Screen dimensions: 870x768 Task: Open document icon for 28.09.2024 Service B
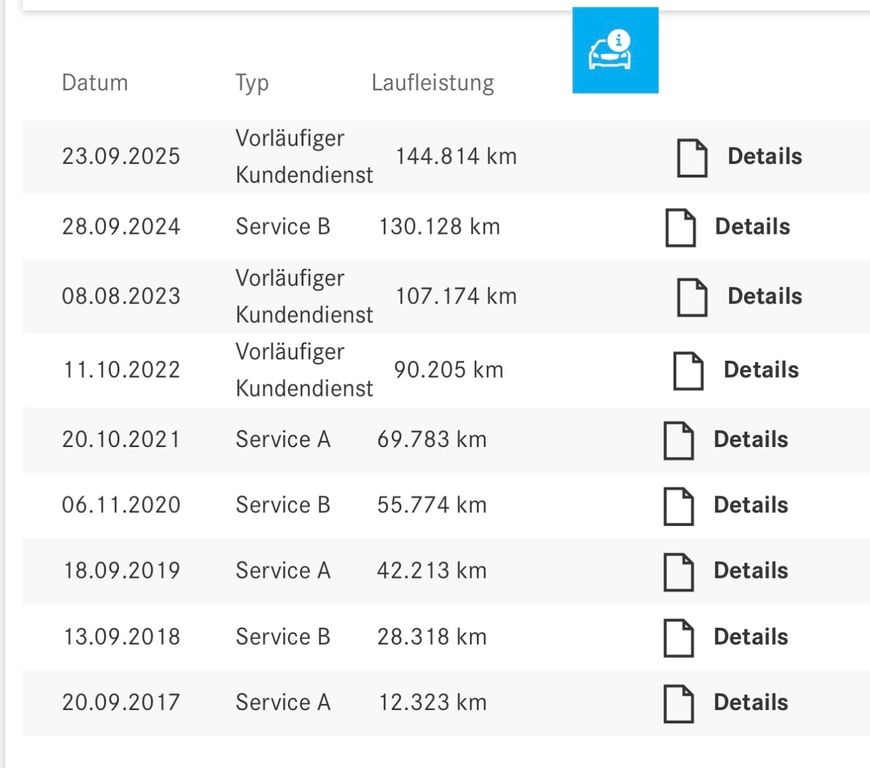pyautogui.click(x=680, y=227)
